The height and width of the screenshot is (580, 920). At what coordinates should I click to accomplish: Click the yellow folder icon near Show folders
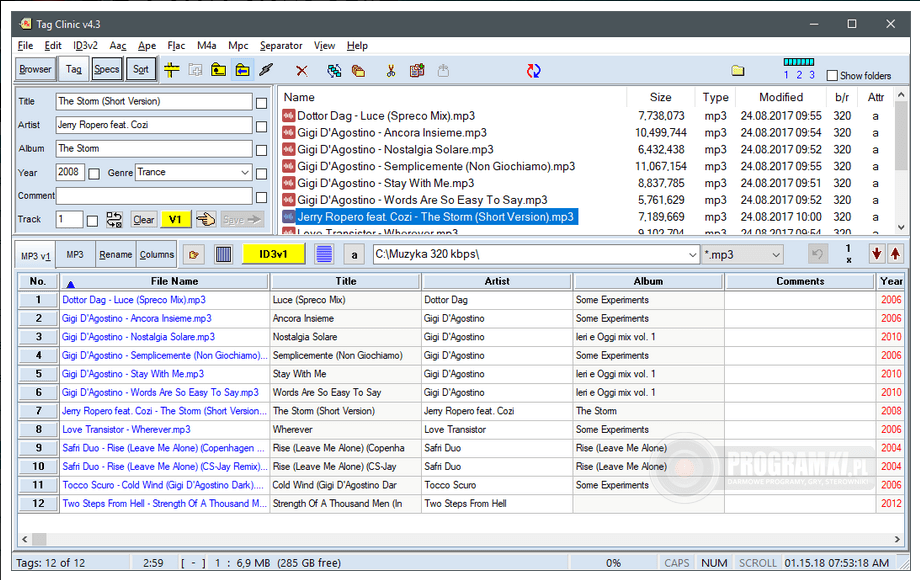click(738, 71)
